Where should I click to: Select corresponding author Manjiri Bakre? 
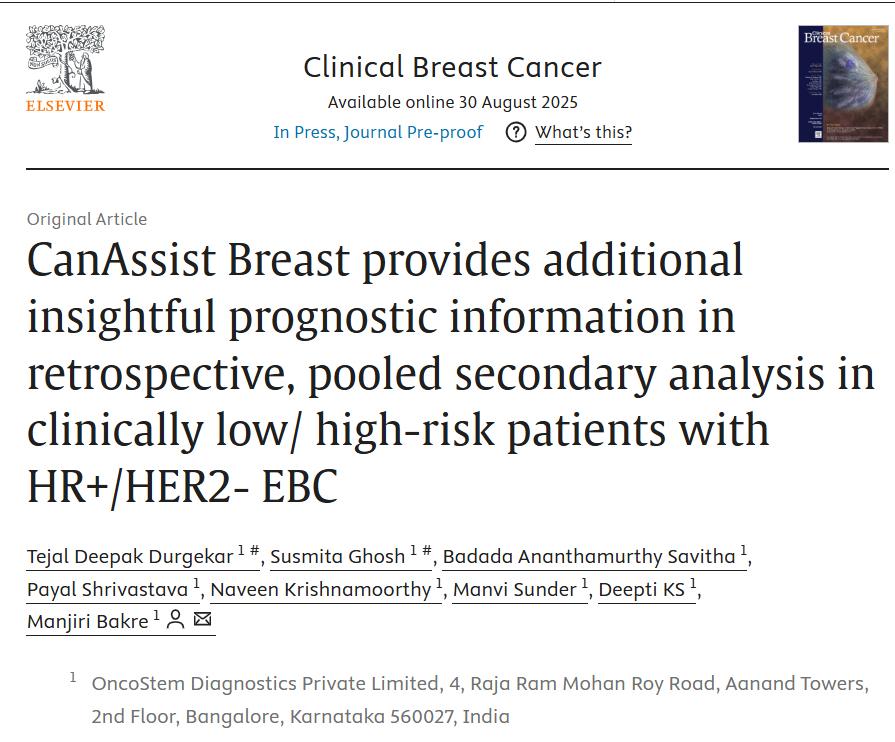pyautogui.click(x=87, y=621)
